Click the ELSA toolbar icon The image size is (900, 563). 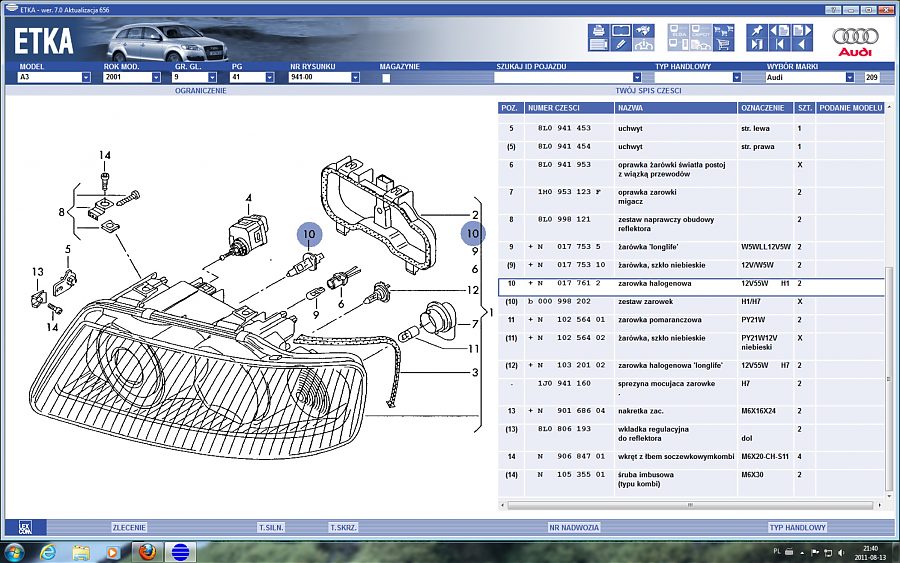click(x=678, y=30)
